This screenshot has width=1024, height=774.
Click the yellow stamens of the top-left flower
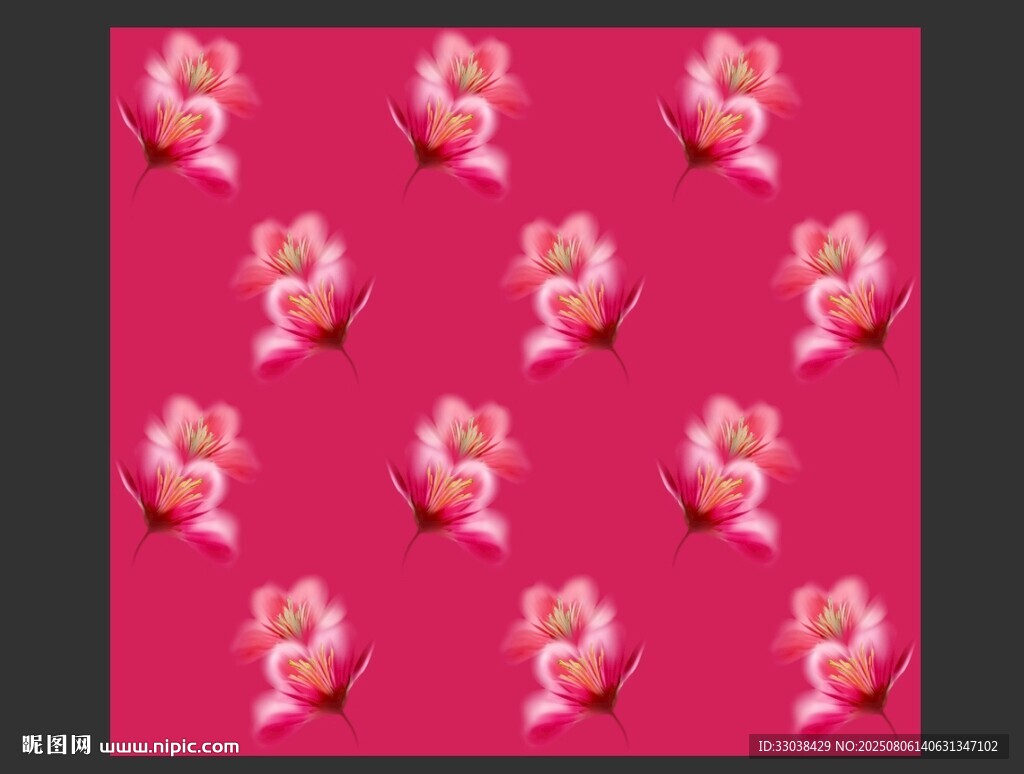point(178,125)
